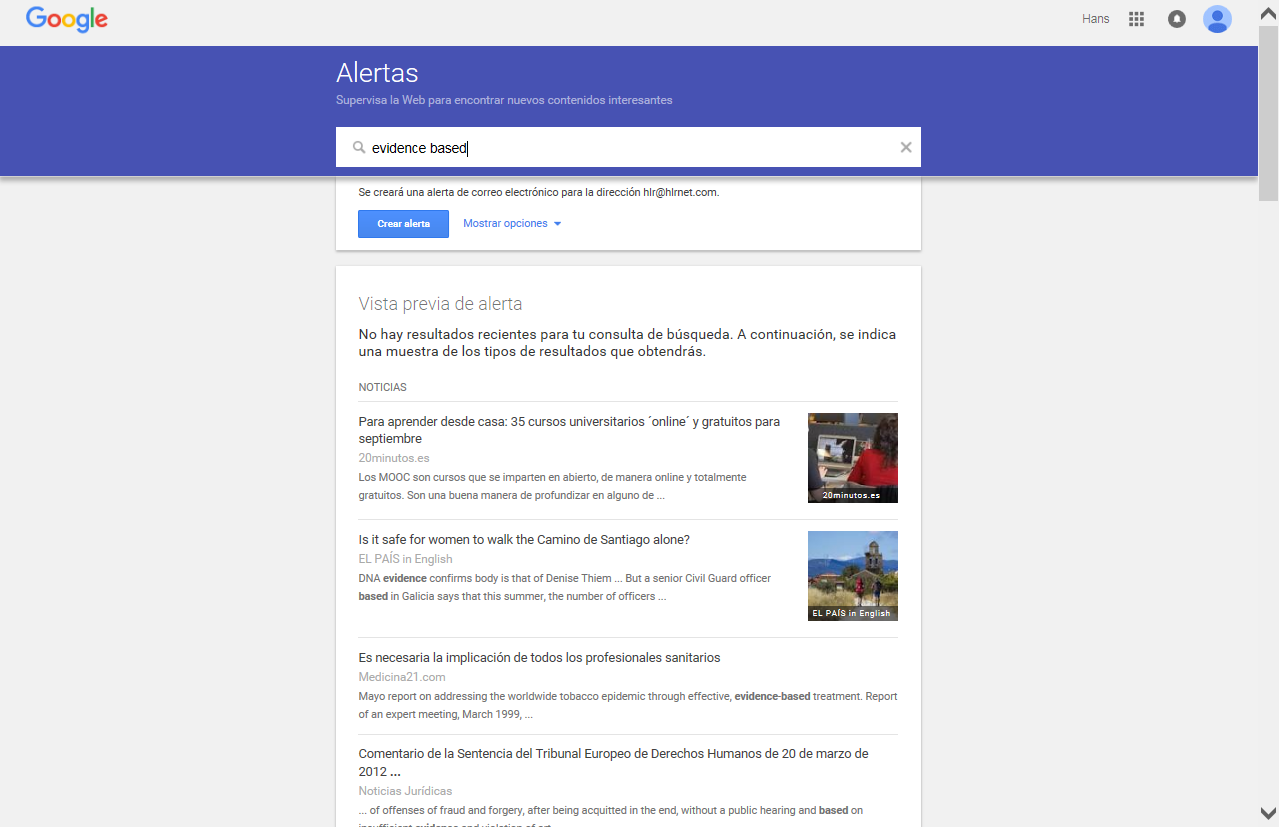Open the account profile avatar
Screen dimensions: 1279x827
coord(1217,19)
